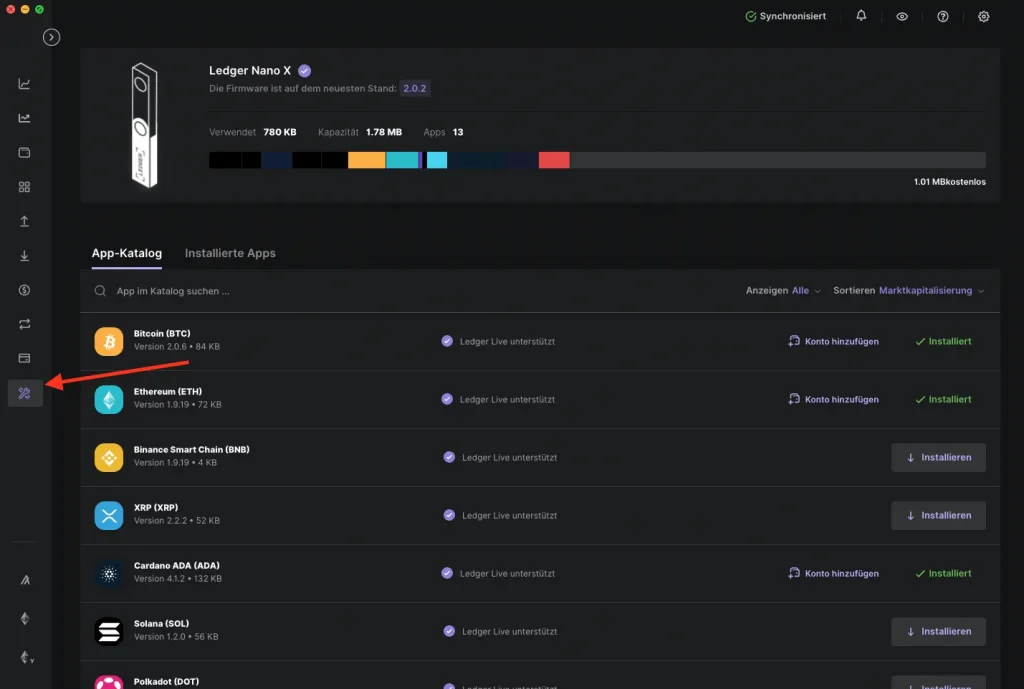Screen dimensions: 1024x689
Task: Switch to the Installierte Apps tab
Action: [x=230, y=254]
